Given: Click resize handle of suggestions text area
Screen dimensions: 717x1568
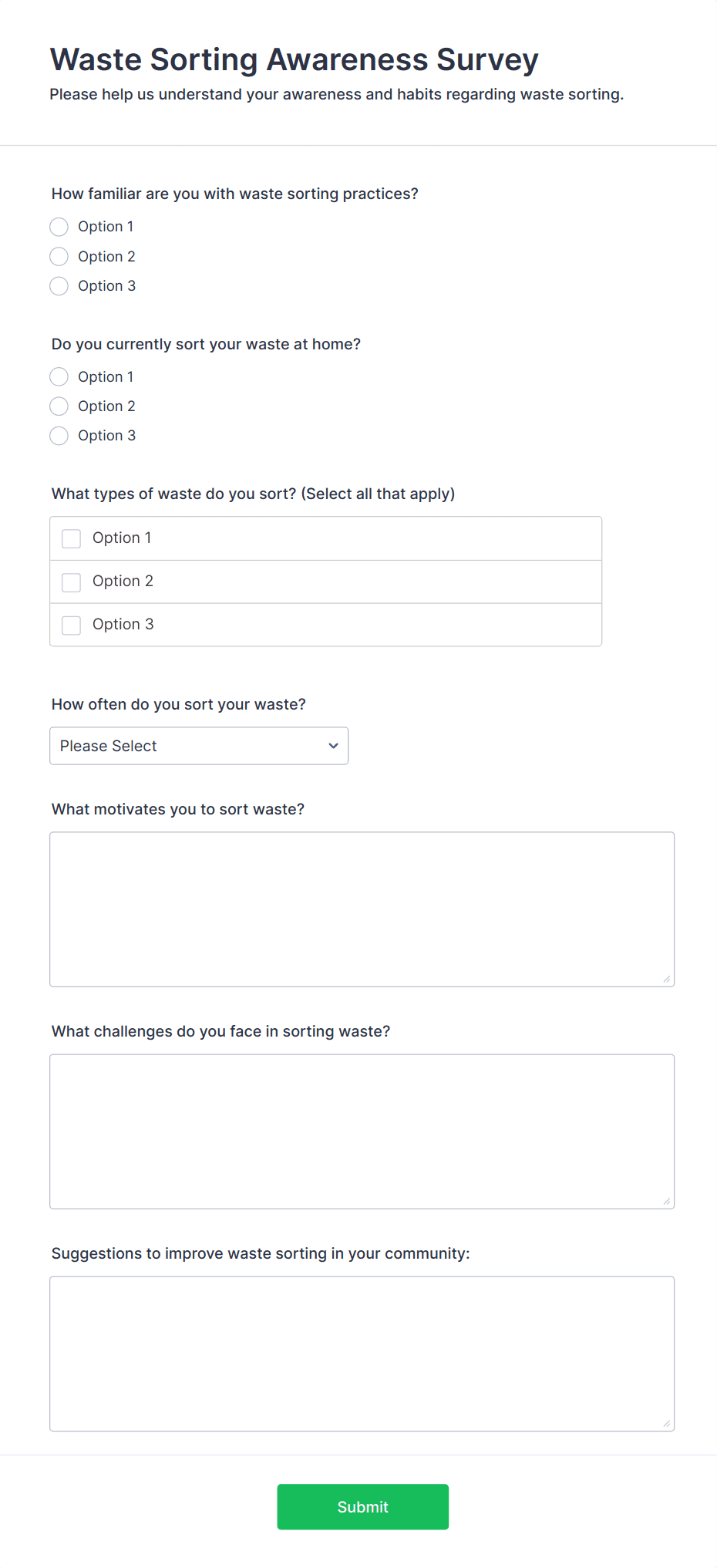Looking at the screenshot, I should click(x=667, y=1424).
